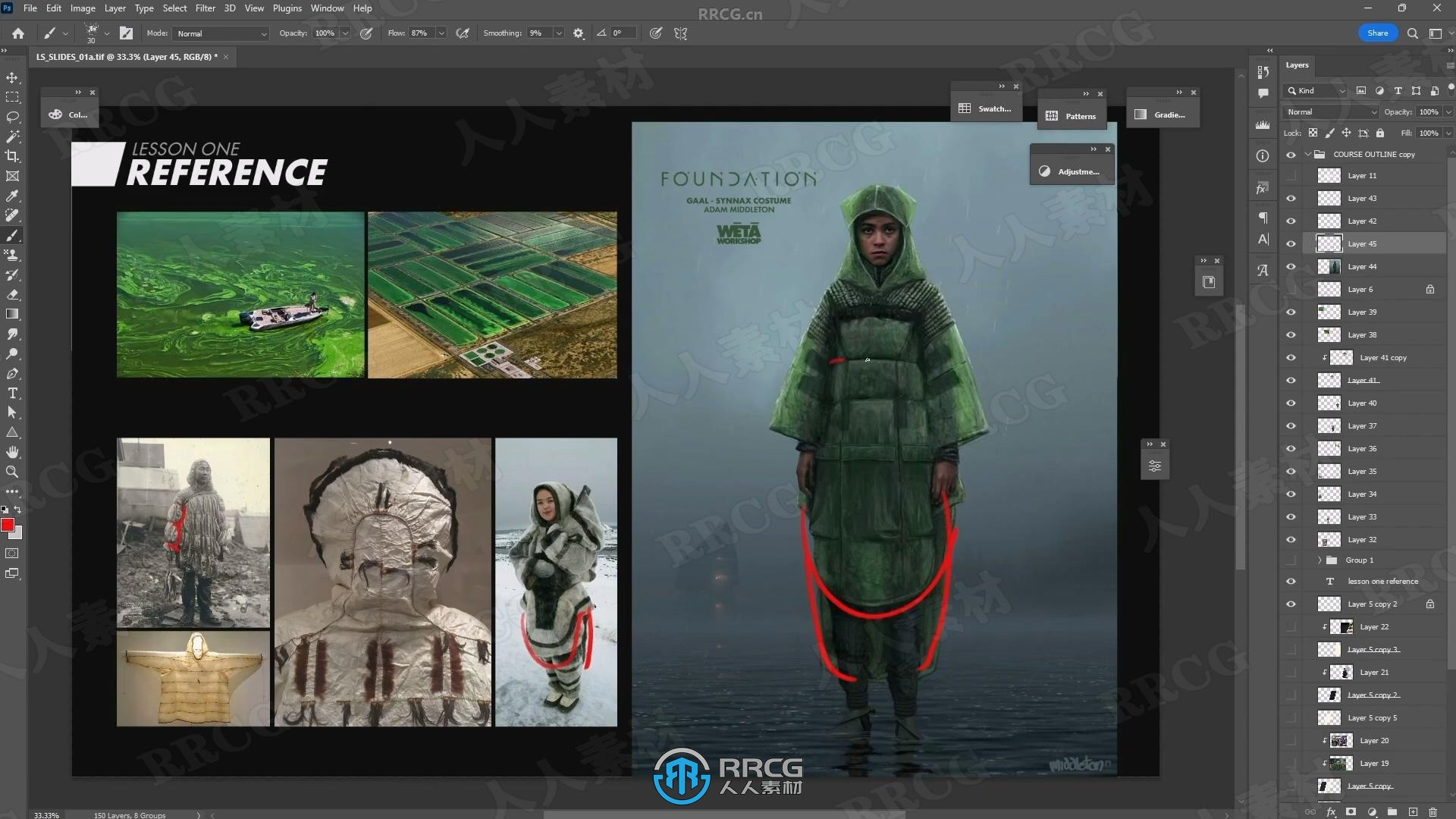This screenshot has width=1456, height=819.
Task: Click the Gradient tool icon
Action: click(x=13, y=314)
